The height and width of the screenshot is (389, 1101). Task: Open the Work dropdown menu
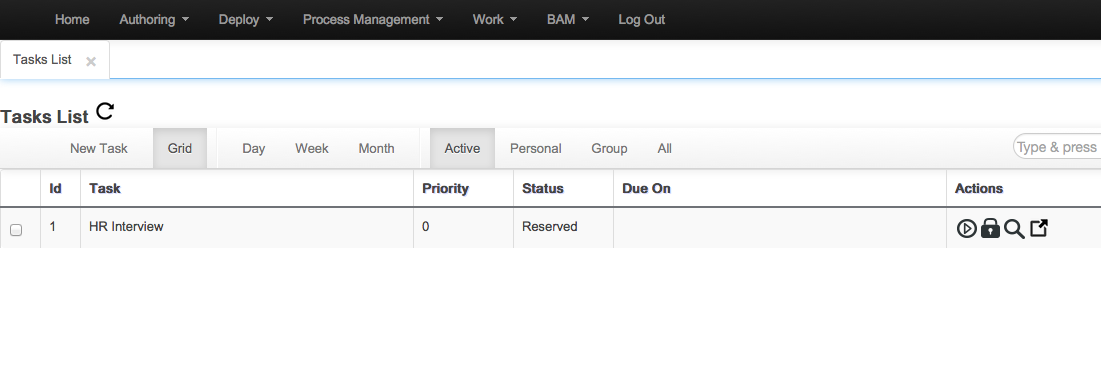[x=494, y=20]
